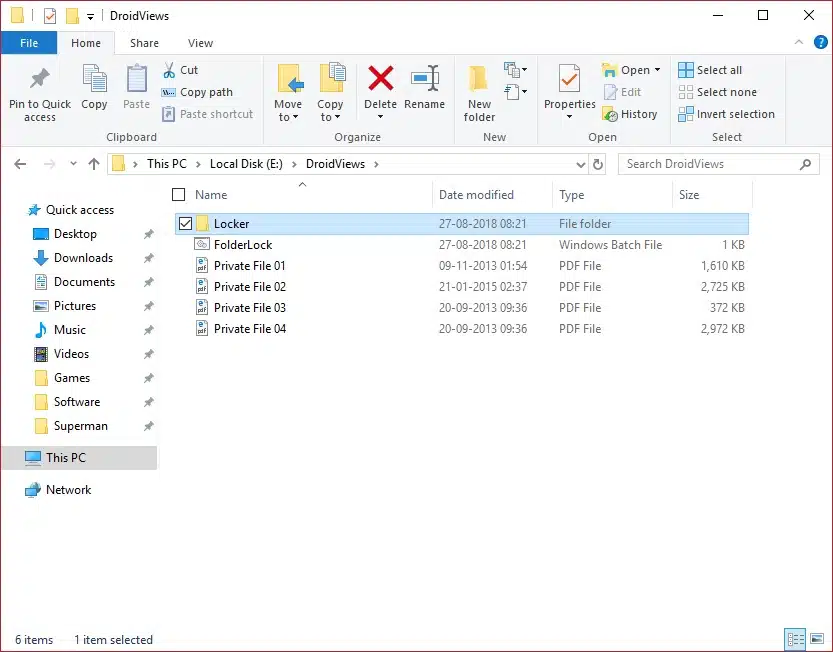The width and height of the screenshot is (833, 652).
Task: Open Properties from the ribbon
Action: 569,80
